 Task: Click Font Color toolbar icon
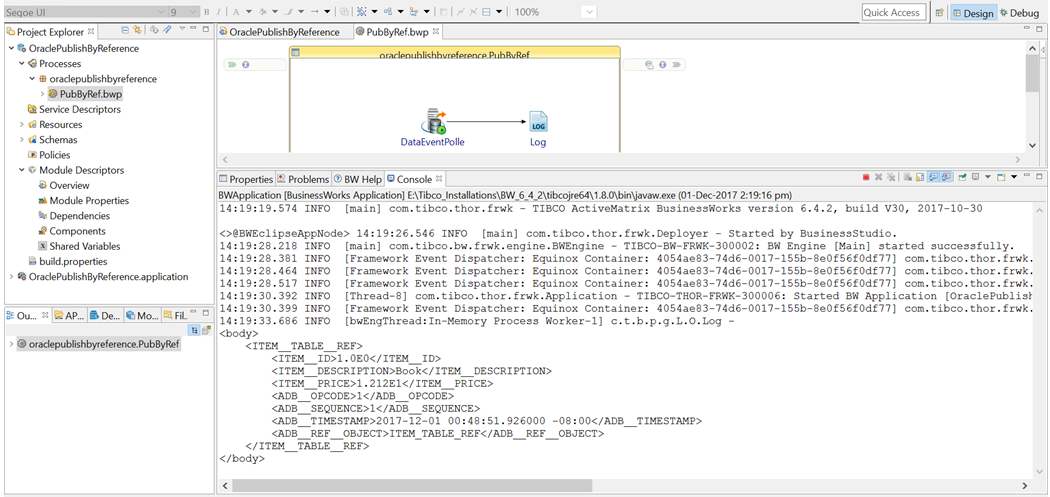coord(236,12)
